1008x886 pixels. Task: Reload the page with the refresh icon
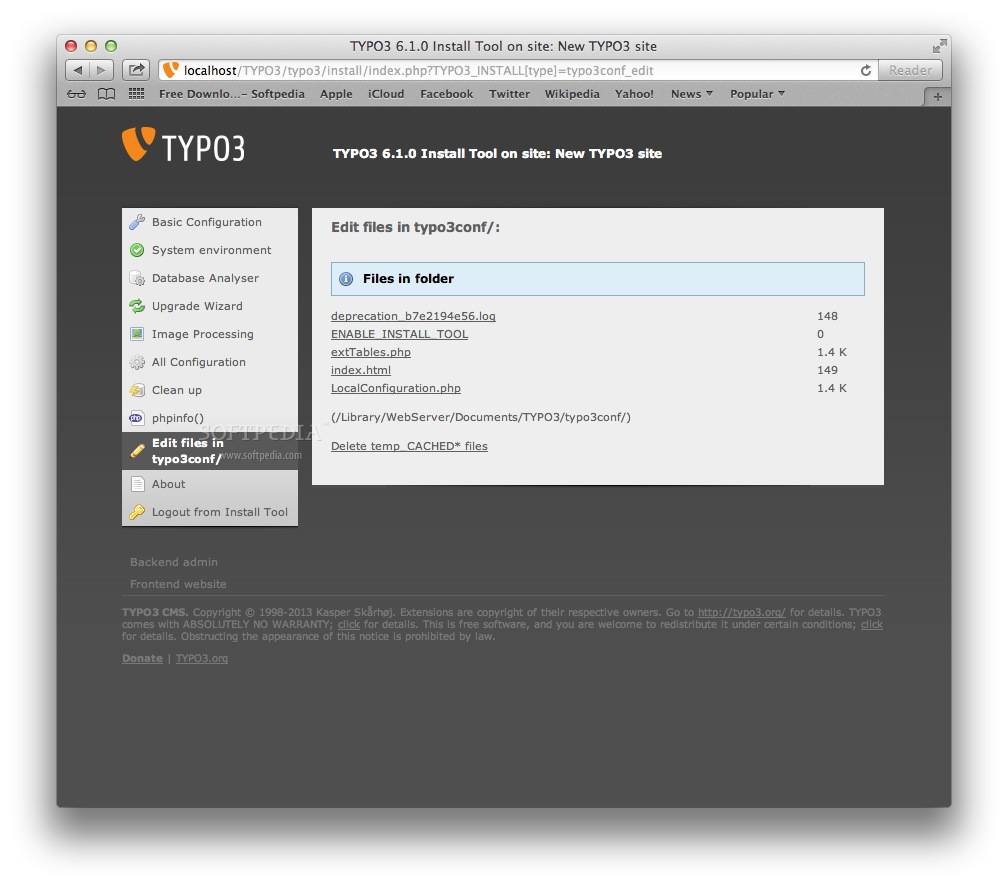click(x=865, y=70)
